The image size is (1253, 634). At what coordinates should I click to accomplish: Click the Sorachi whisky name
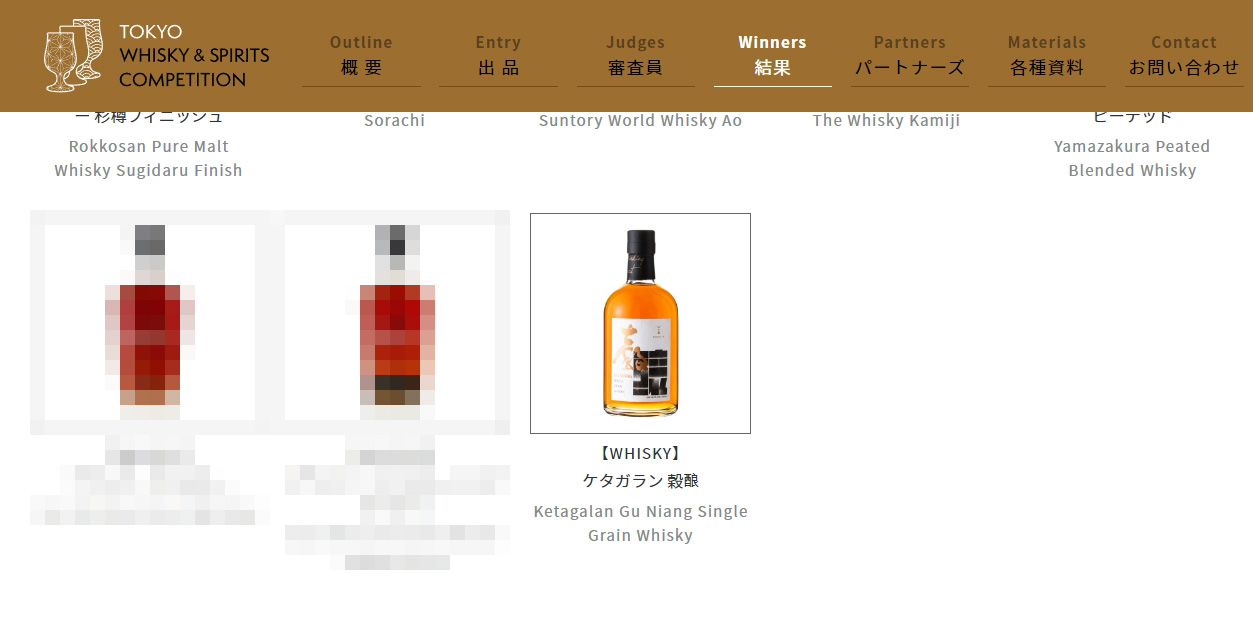[x=394, y=120]
